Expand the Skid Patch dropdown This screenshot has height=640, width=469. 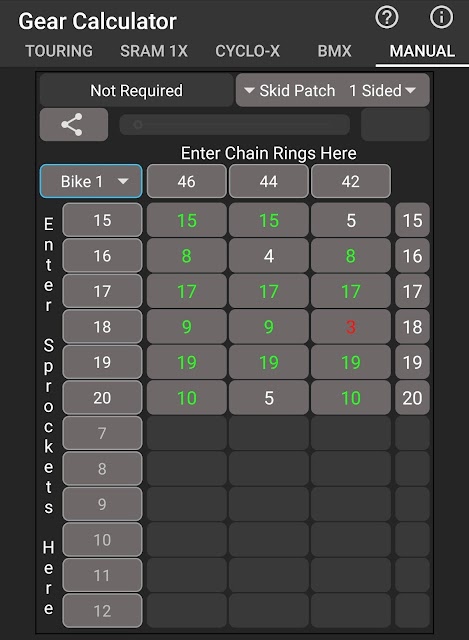click(x=290, y=90)
